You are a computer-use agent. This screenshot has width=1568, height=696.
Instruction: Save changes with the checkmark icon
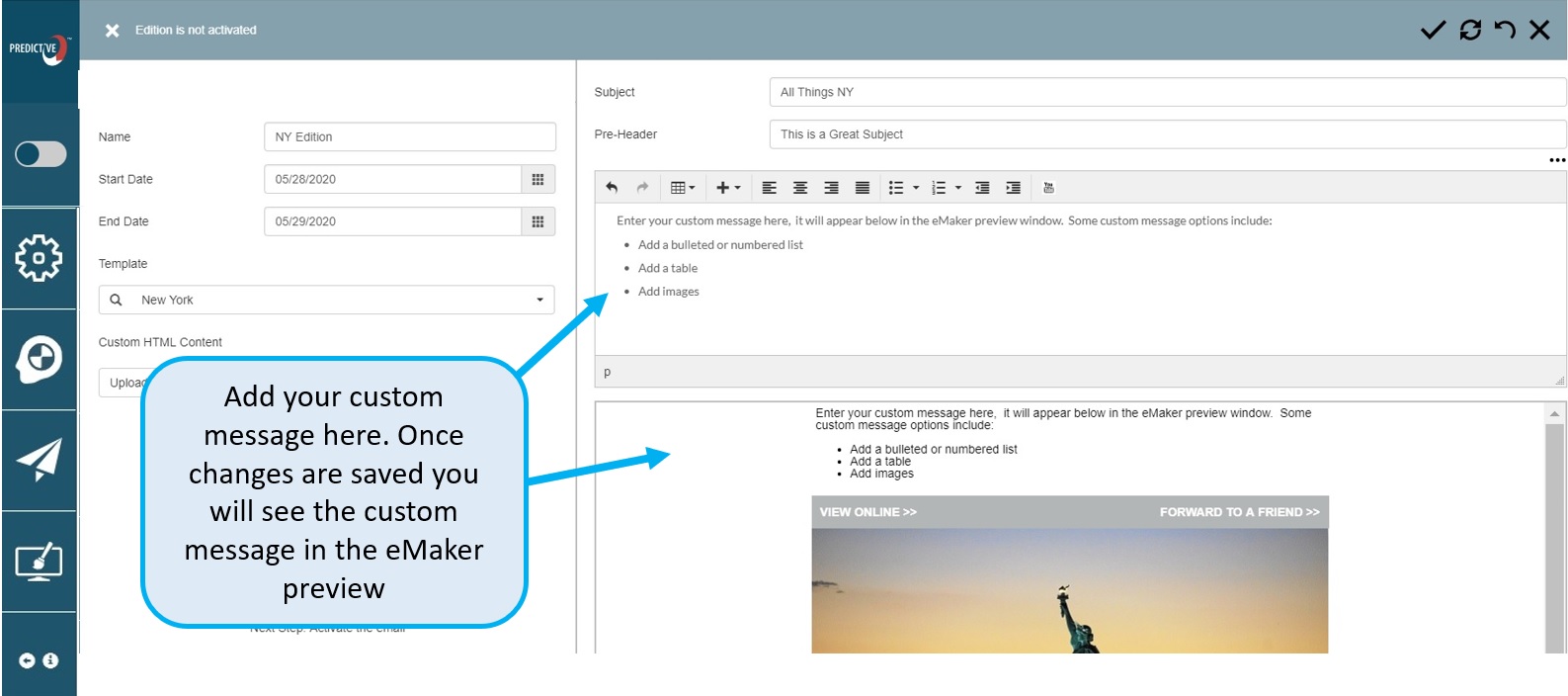(x=1433, y=30)
